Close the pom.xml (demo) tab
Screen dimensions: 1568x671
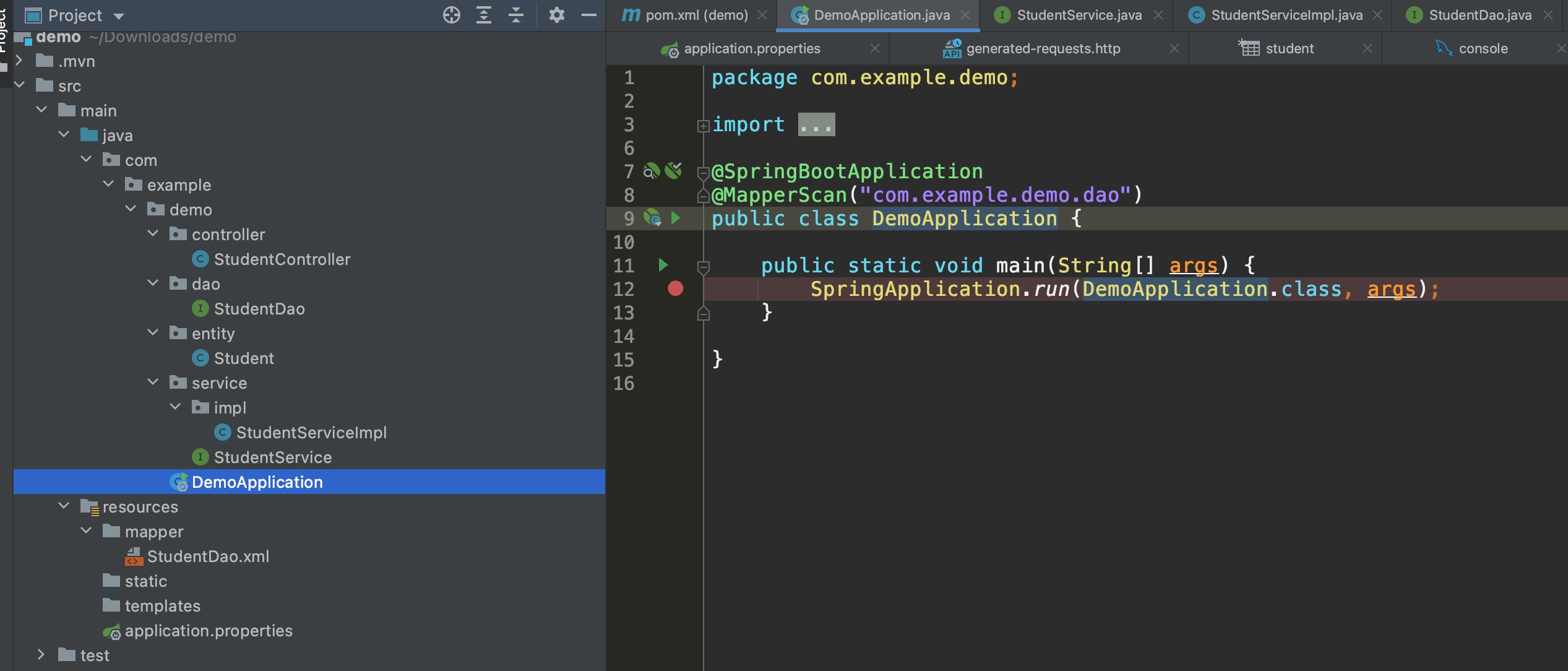click(x=763, y=15)
